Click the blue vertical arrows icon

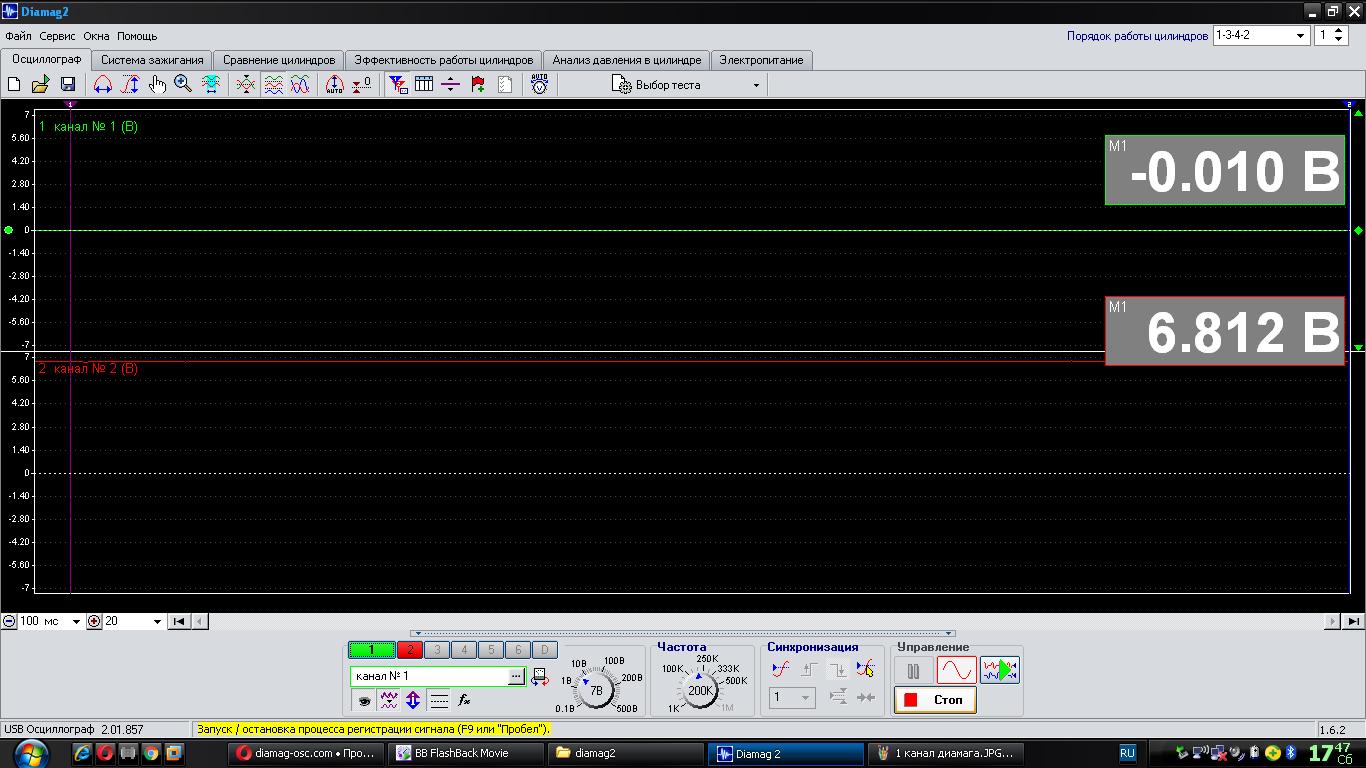(x=412, y=701)
